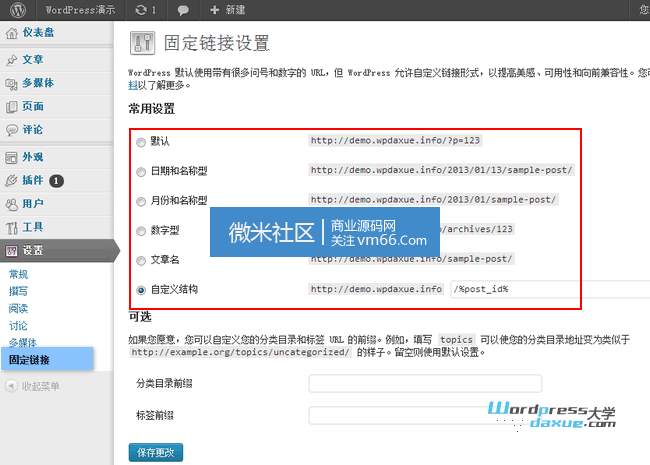Go to 常规 settings submenu

click(18, 274)
